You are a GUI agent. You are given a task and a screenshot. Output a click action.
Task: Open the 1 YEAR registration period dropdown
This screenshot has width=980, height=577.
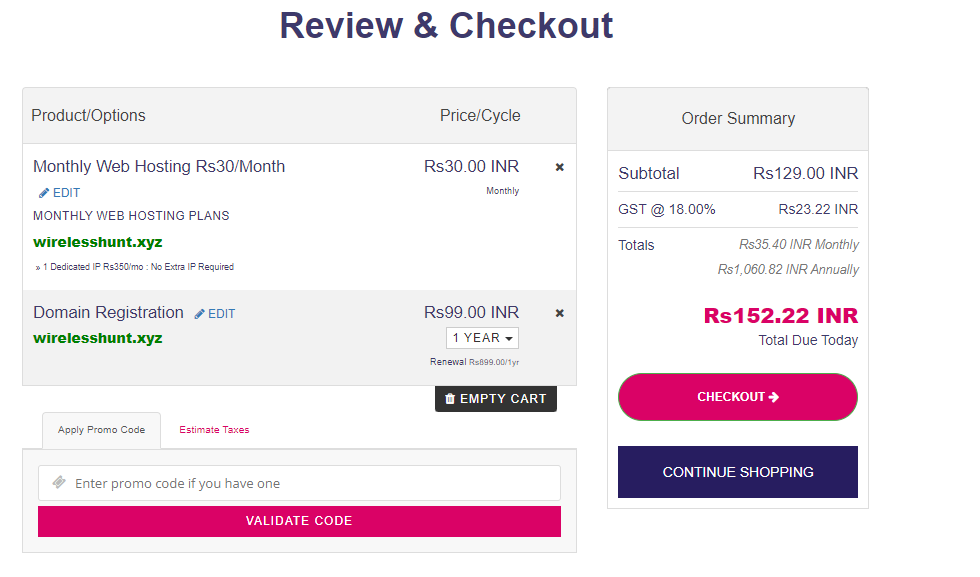(482, 338)
